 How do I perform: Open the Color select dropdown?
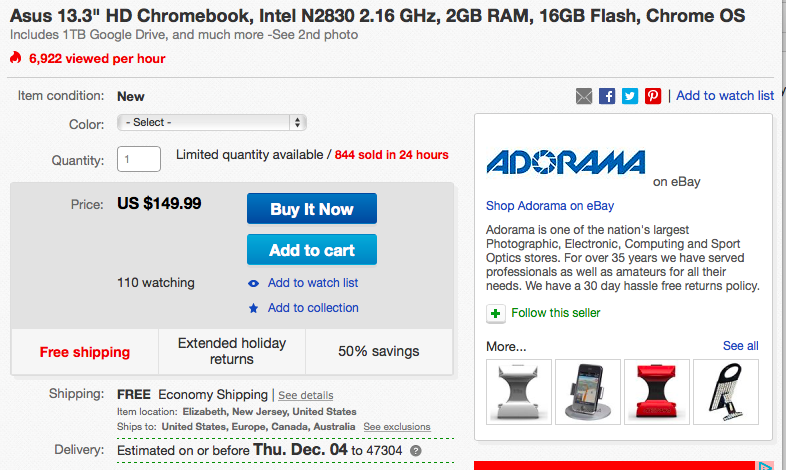[212, 122]
